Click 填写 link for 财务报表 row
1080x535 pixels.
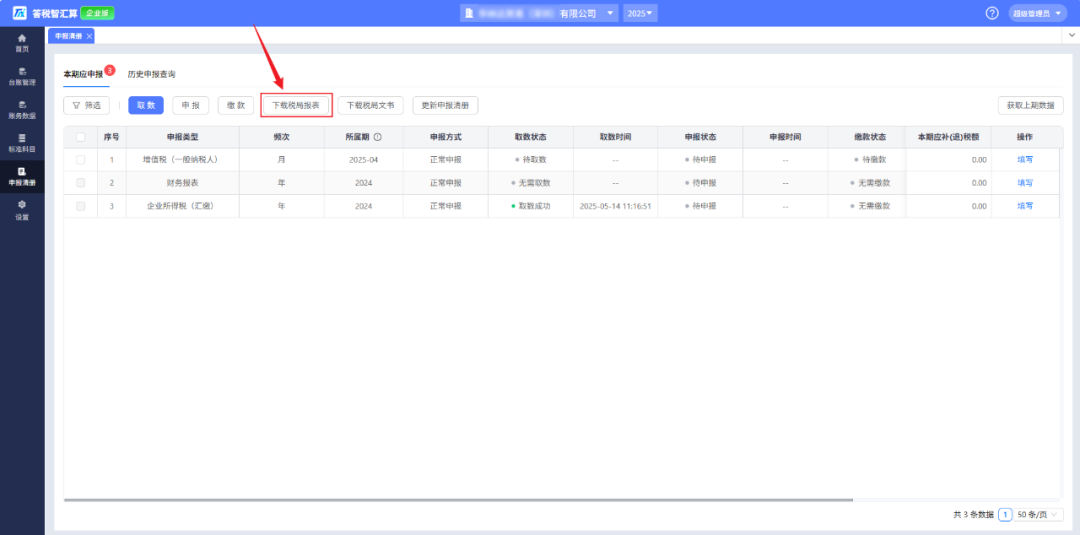tap(1025, 183)
